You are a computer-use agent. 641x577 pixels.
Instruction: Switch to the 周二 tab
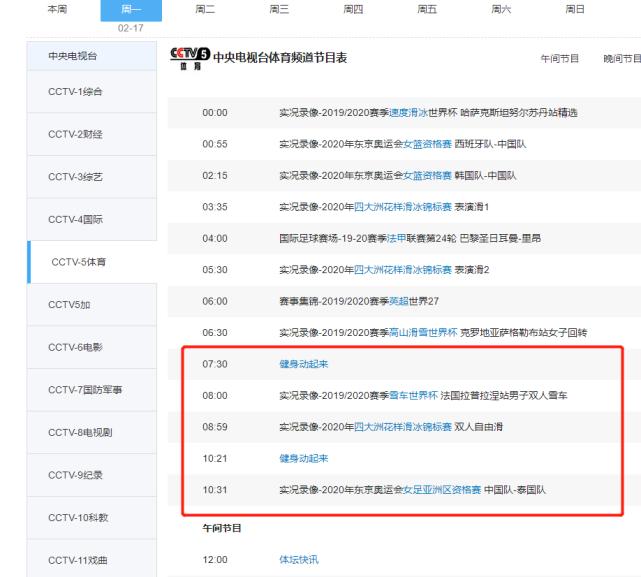[205, 9]
